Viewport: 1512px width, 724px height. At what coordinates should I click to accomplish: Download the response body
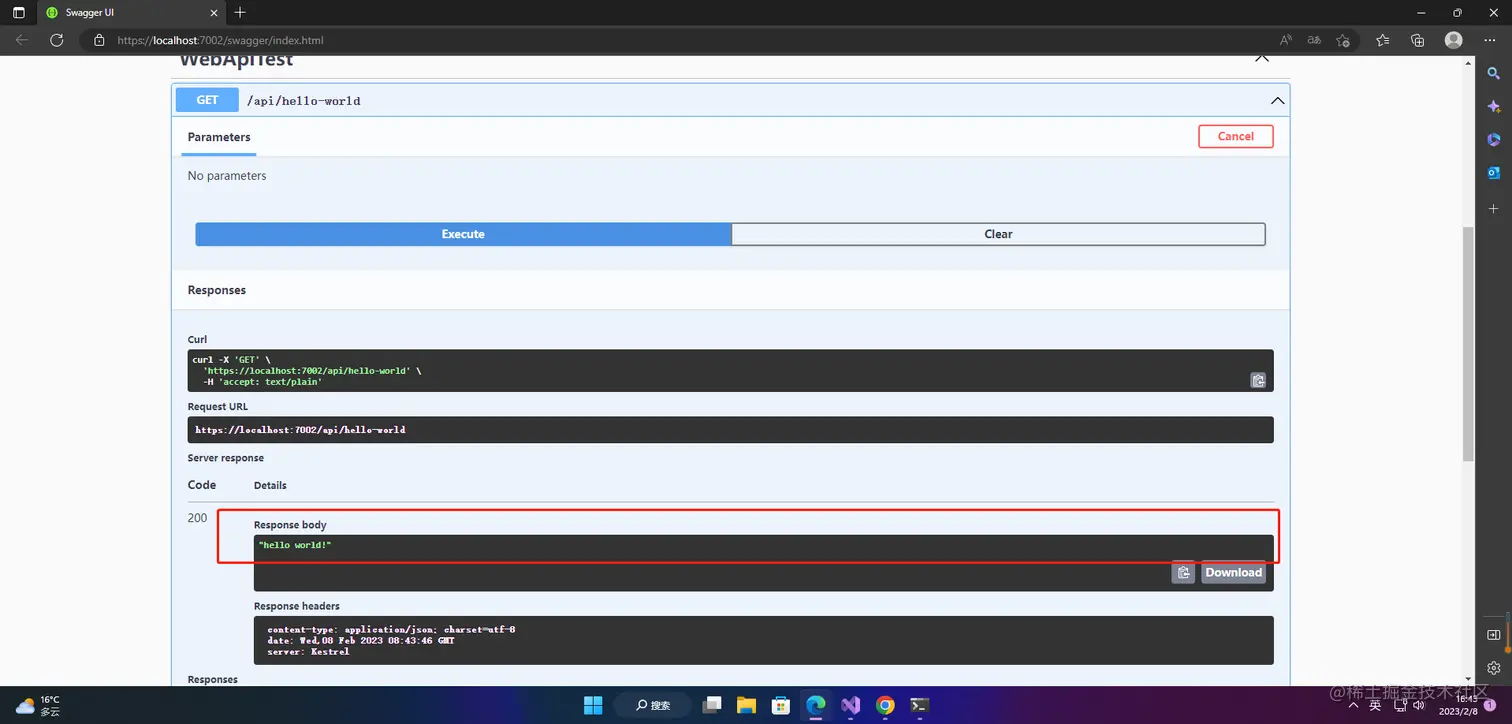click(1233, 573)
